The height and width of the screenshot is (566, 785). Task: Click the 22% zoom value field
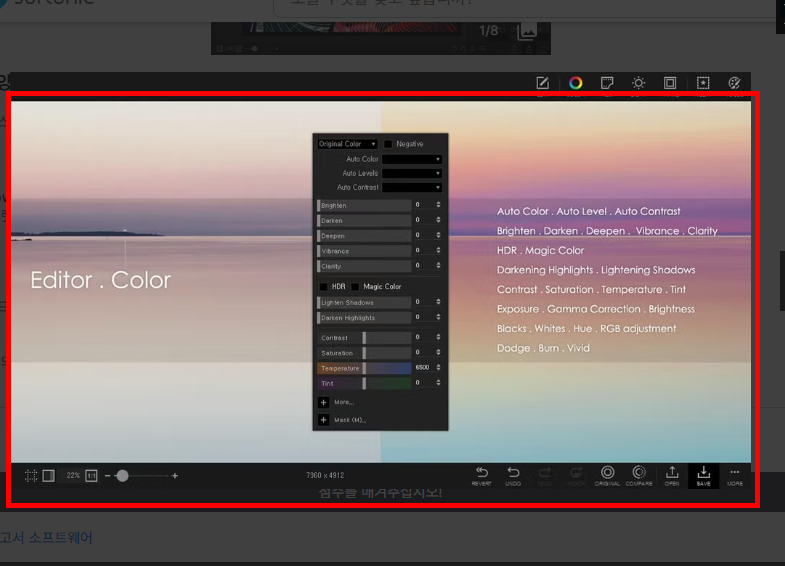coord(73,475)
